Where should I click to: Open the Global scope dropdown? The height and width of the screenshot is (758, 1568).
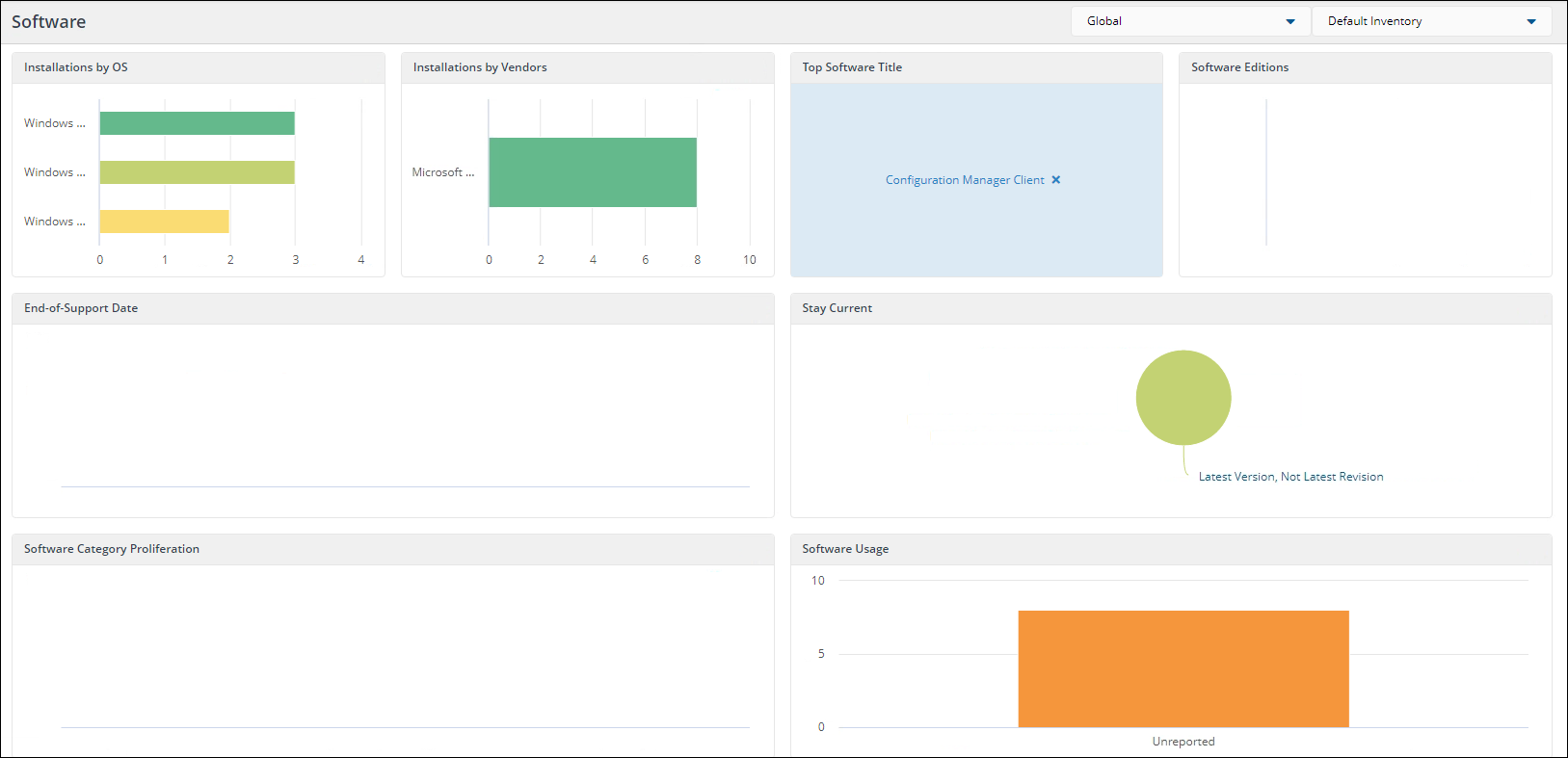(x=1190, y=21)
